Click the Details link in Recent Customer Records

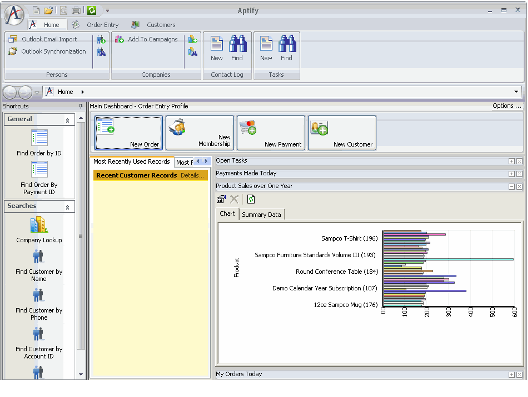(192, 175)
